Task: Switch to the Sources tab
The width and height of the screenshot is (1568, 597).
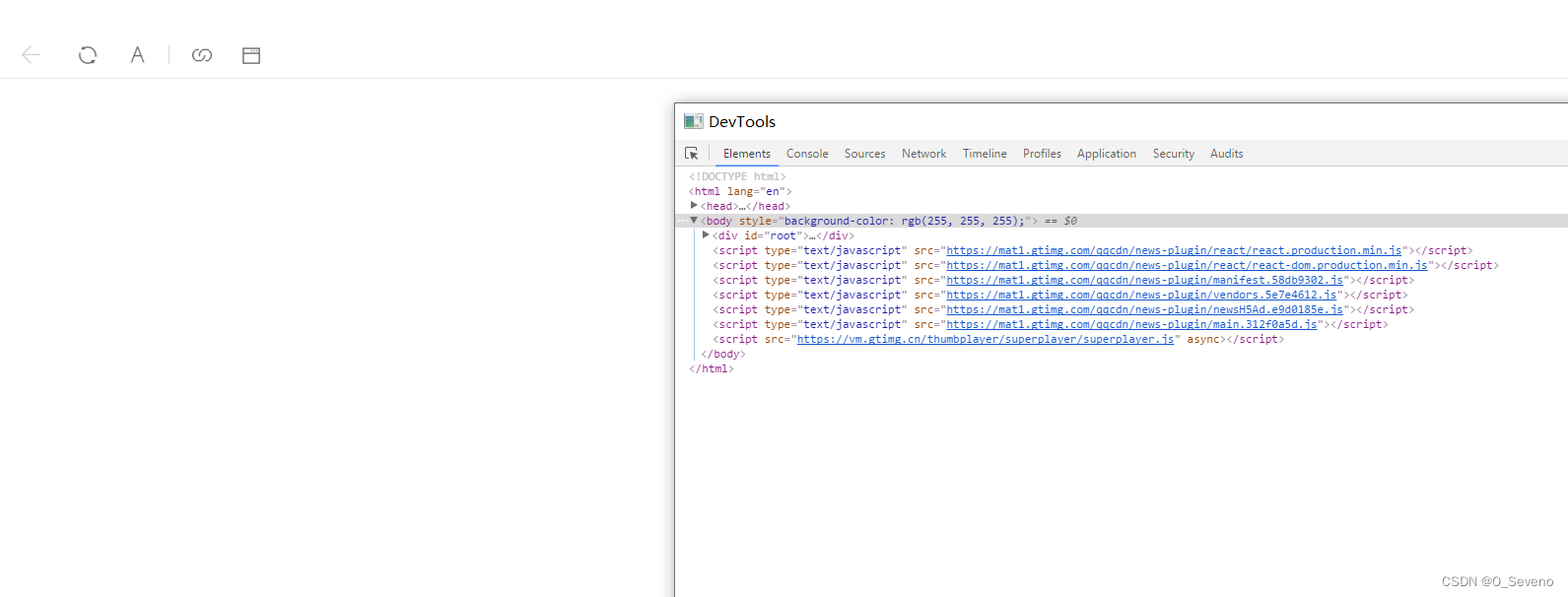Action: click(x=864, y=154)
